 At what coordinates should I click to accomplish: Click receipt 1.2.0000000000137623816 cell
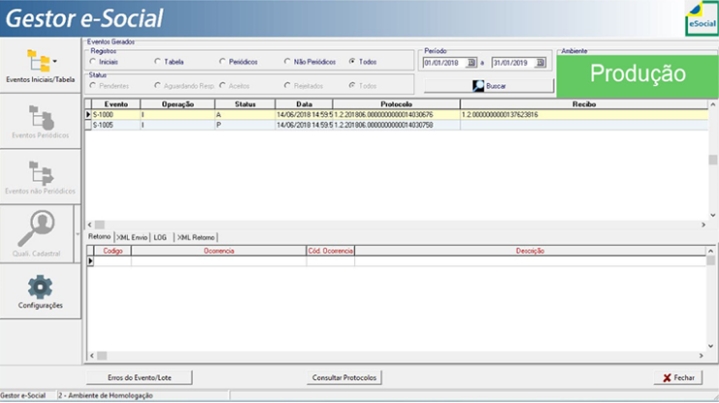[584, 115]
